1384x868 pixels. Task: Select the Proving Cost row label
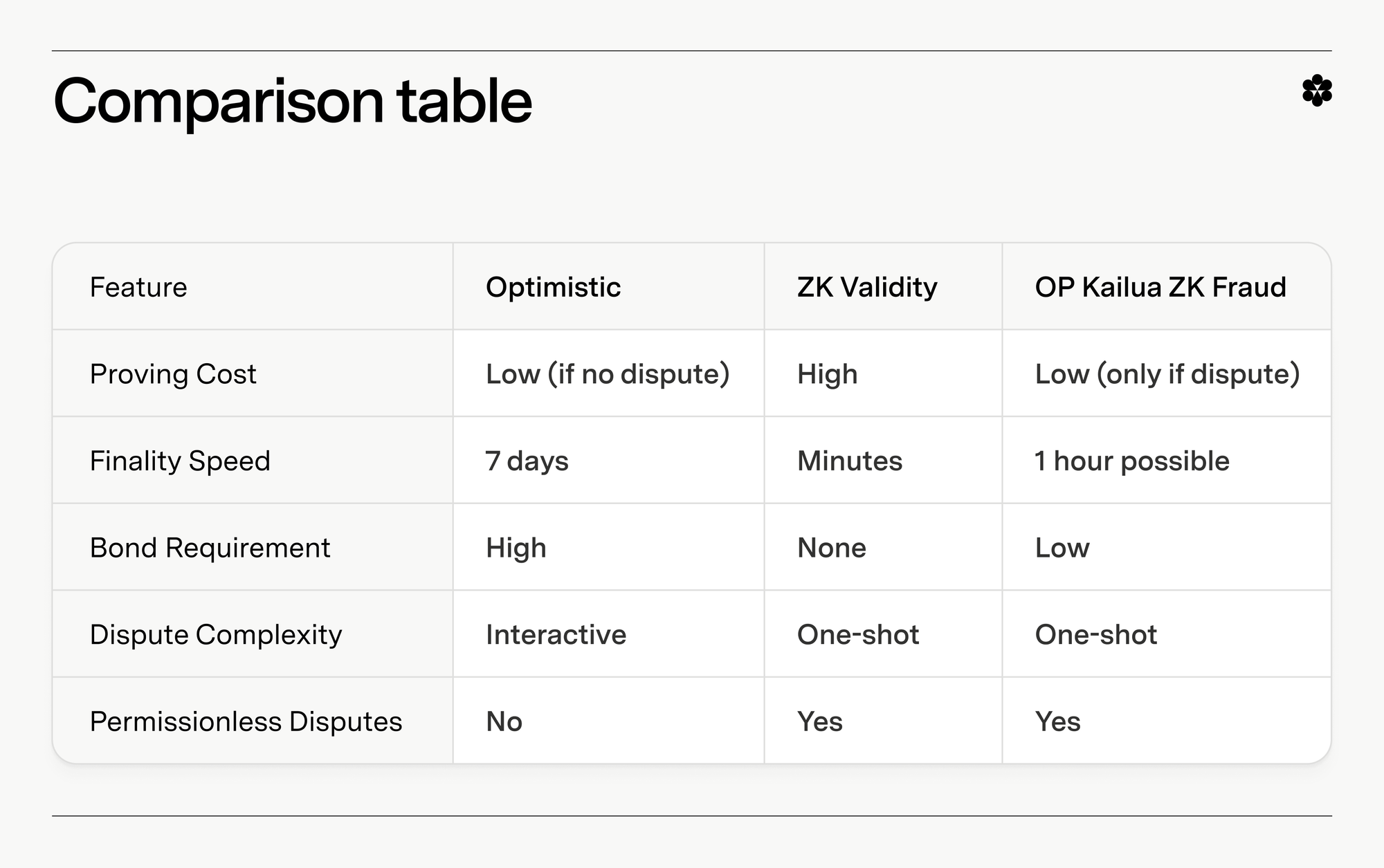pos(173,374)
